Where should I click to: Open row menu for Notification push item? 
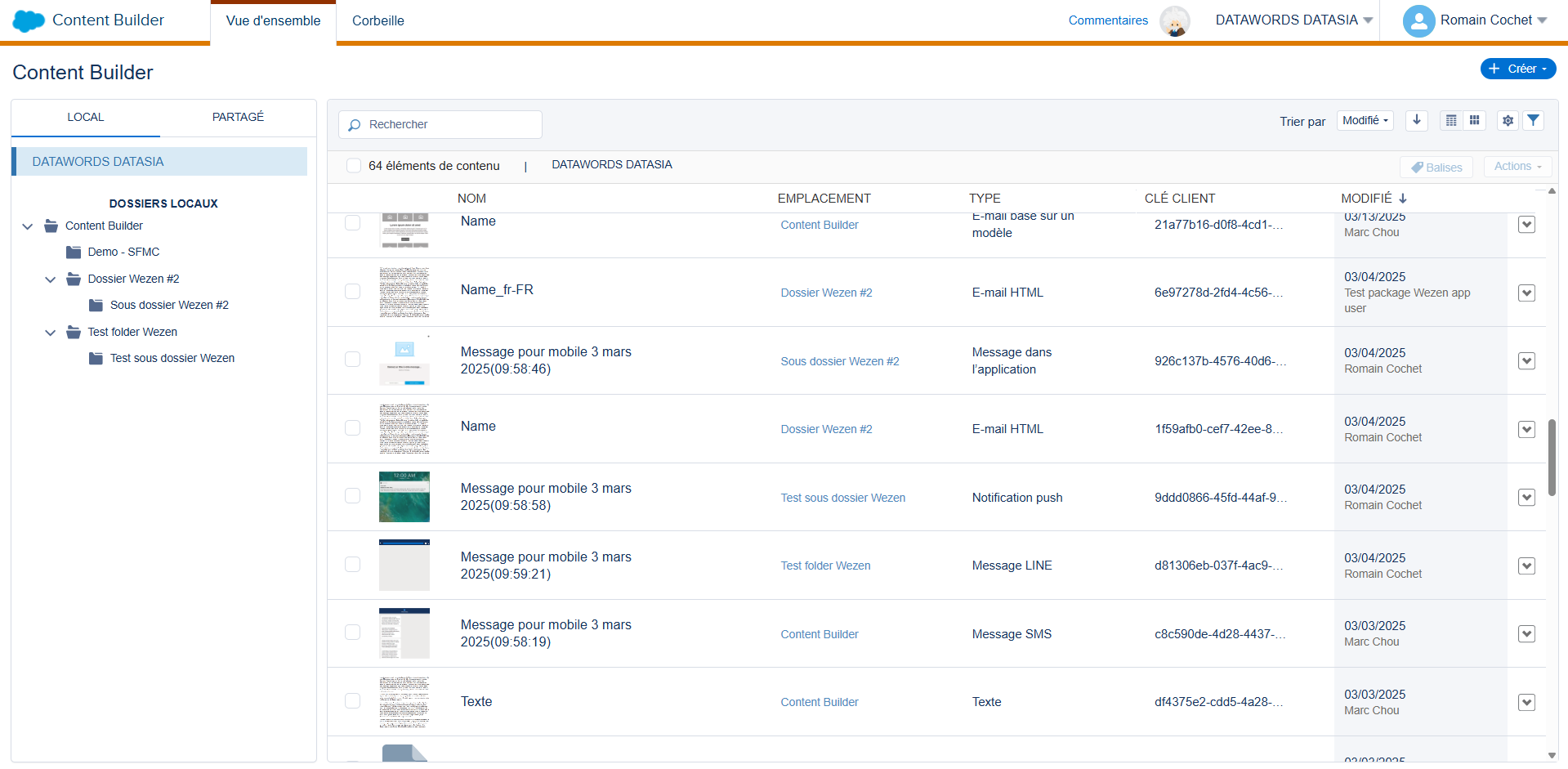coord(1526,497)
